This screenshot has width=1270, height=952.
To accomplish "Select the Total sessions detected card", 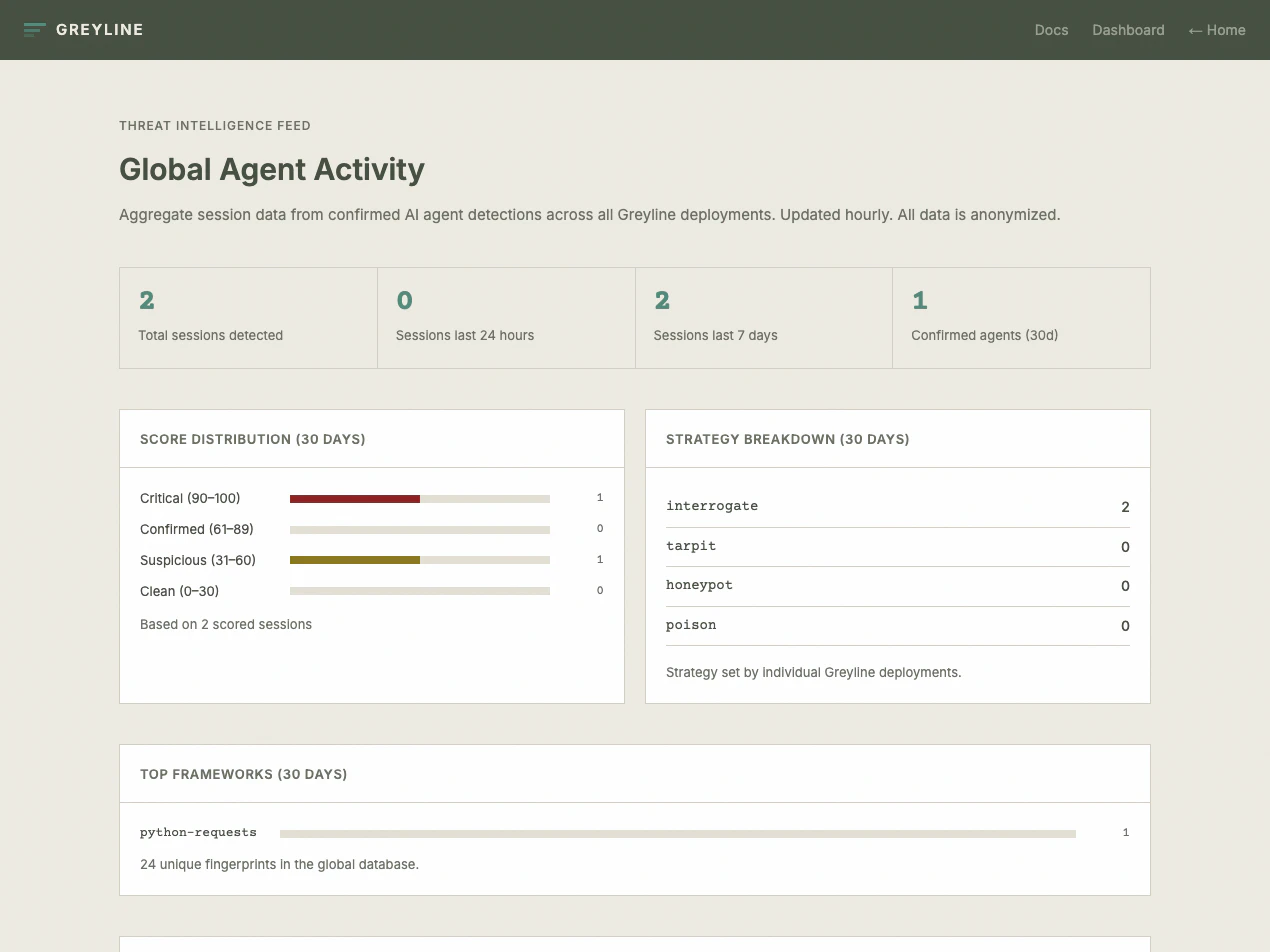I will coord(248,318).
